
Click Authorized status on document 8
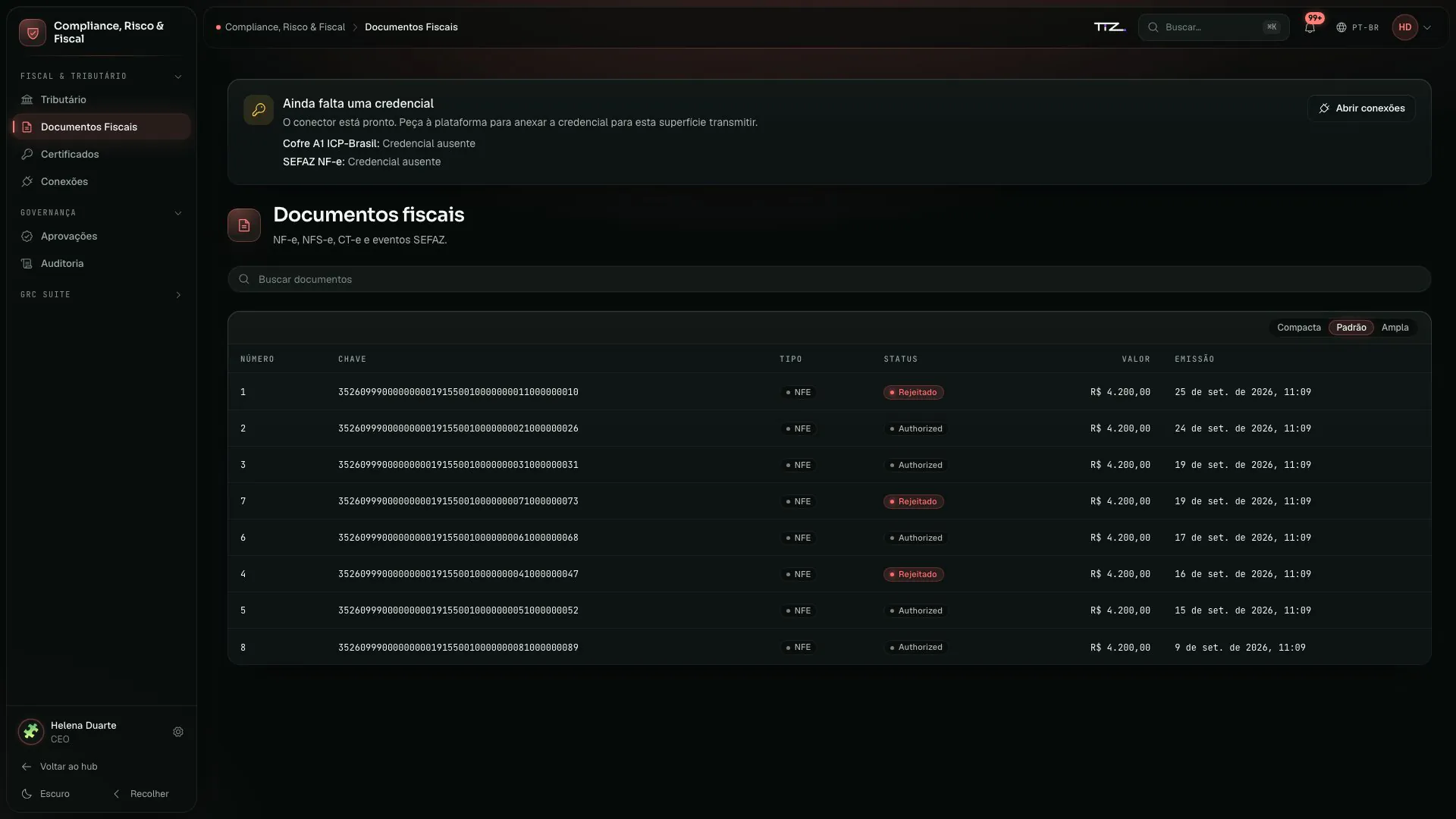(x=916, y=647)
